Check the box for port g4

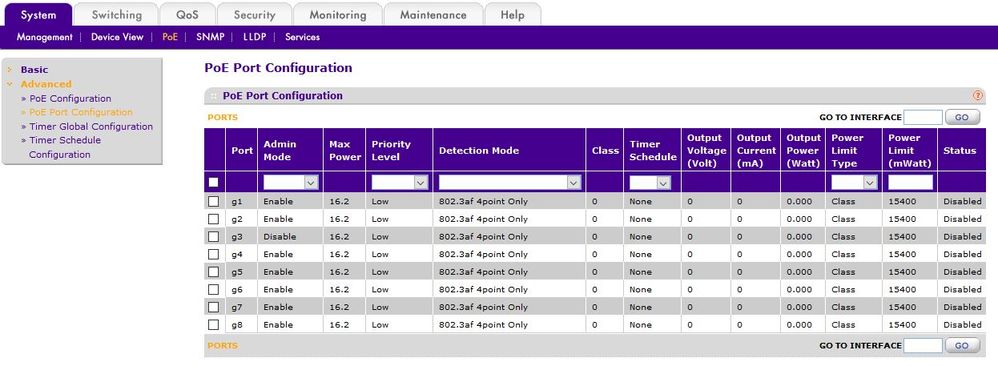pos(214,254)
